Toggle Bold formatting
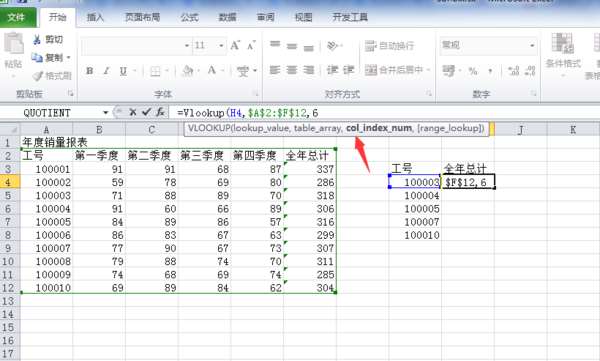This screenshot has width=600, height=361. pos(90,71)
